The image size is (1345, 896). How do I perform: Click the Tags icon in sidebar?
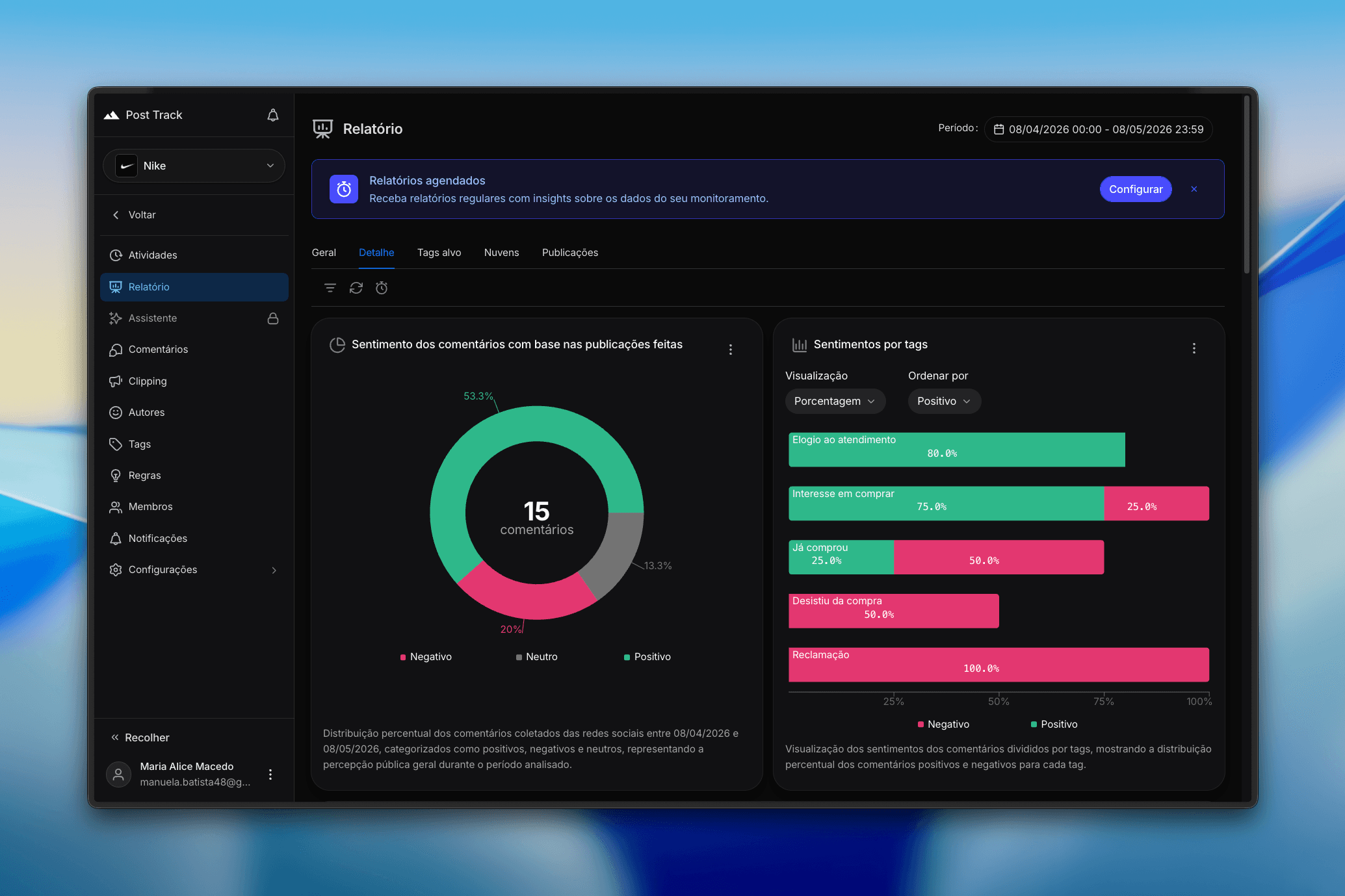coord(116,444)
